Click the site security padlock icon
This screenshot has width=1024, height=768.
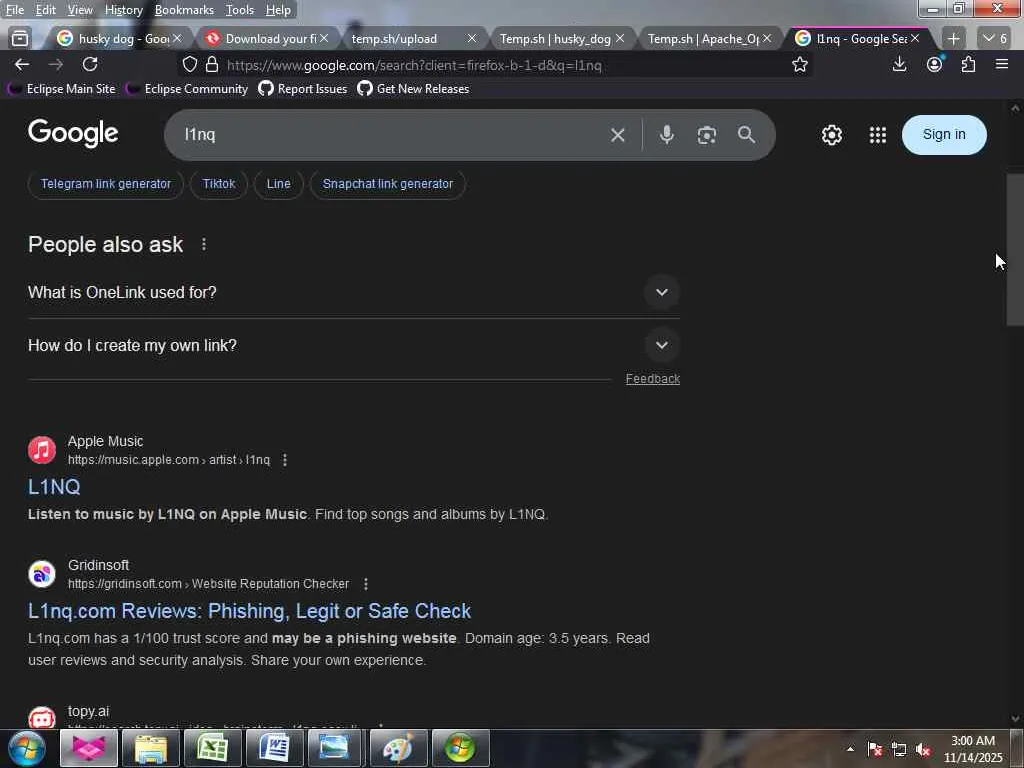[212, 65]
